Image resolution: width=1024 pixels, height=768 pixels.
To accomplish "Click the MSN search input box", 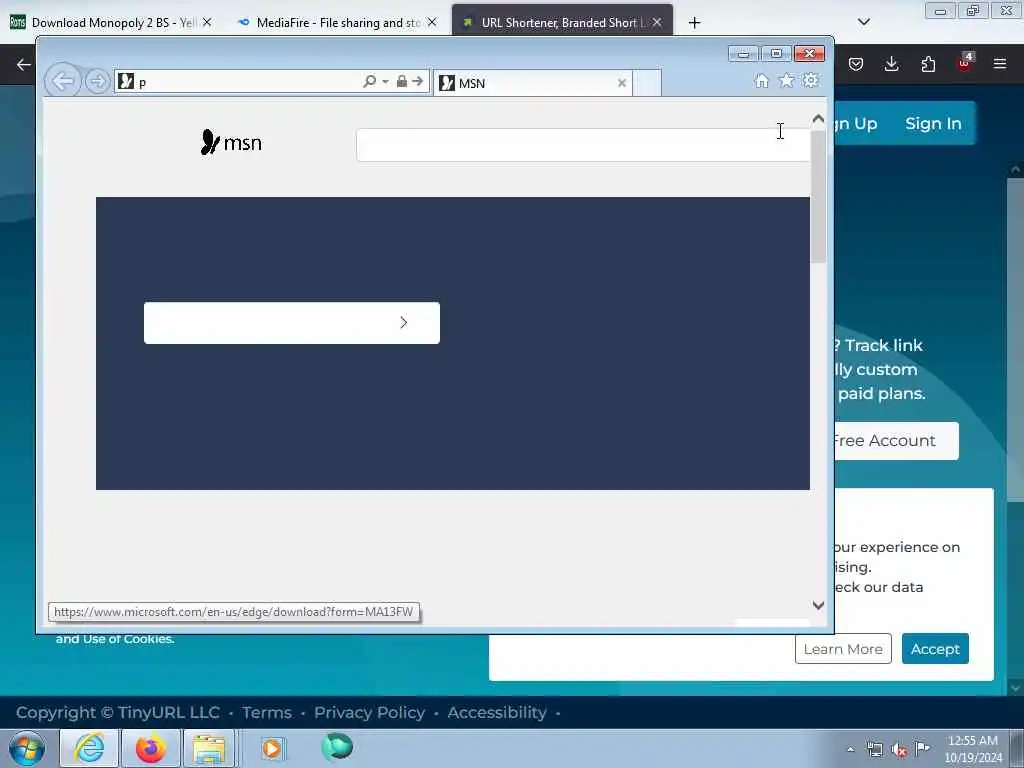I will click(x=583, y=145).
